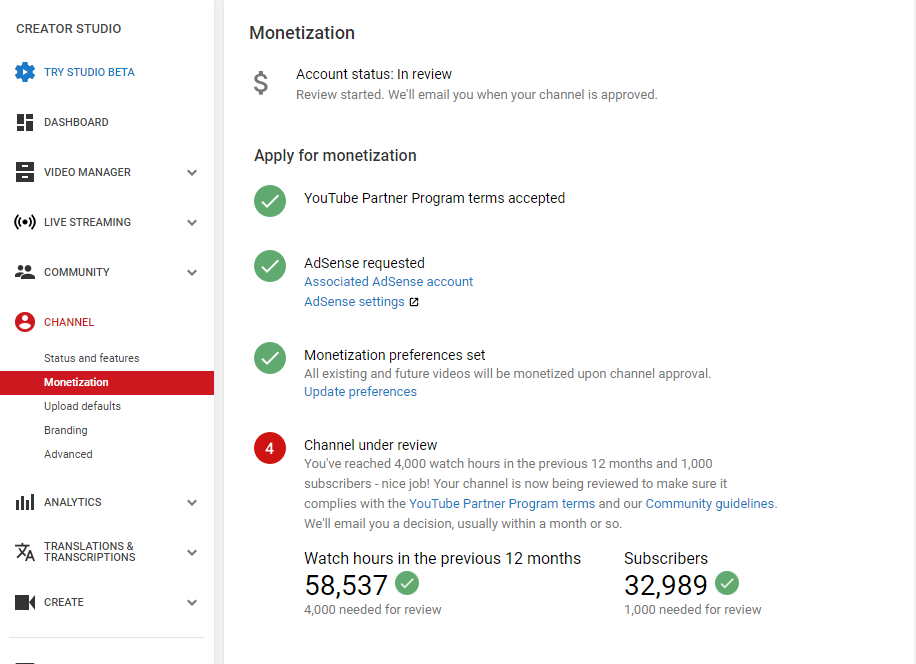Image resolution: width=916 pixels, height=664 pixels.
Task: Expand the Create chevron
Action: click(x=192, y=602)
